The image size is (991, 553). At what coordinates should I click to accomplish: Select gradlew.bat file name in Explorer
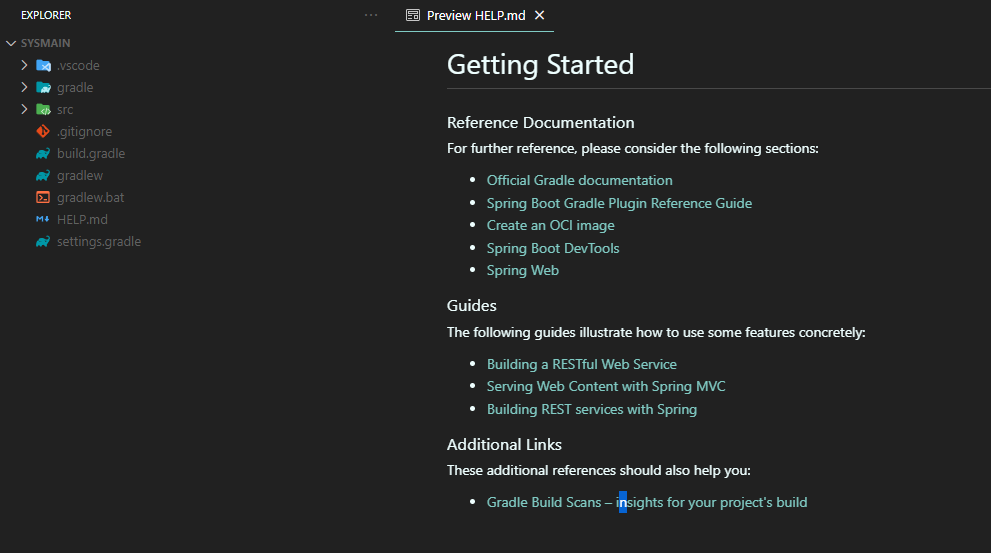pyautogui.click(x=90, y=197)
